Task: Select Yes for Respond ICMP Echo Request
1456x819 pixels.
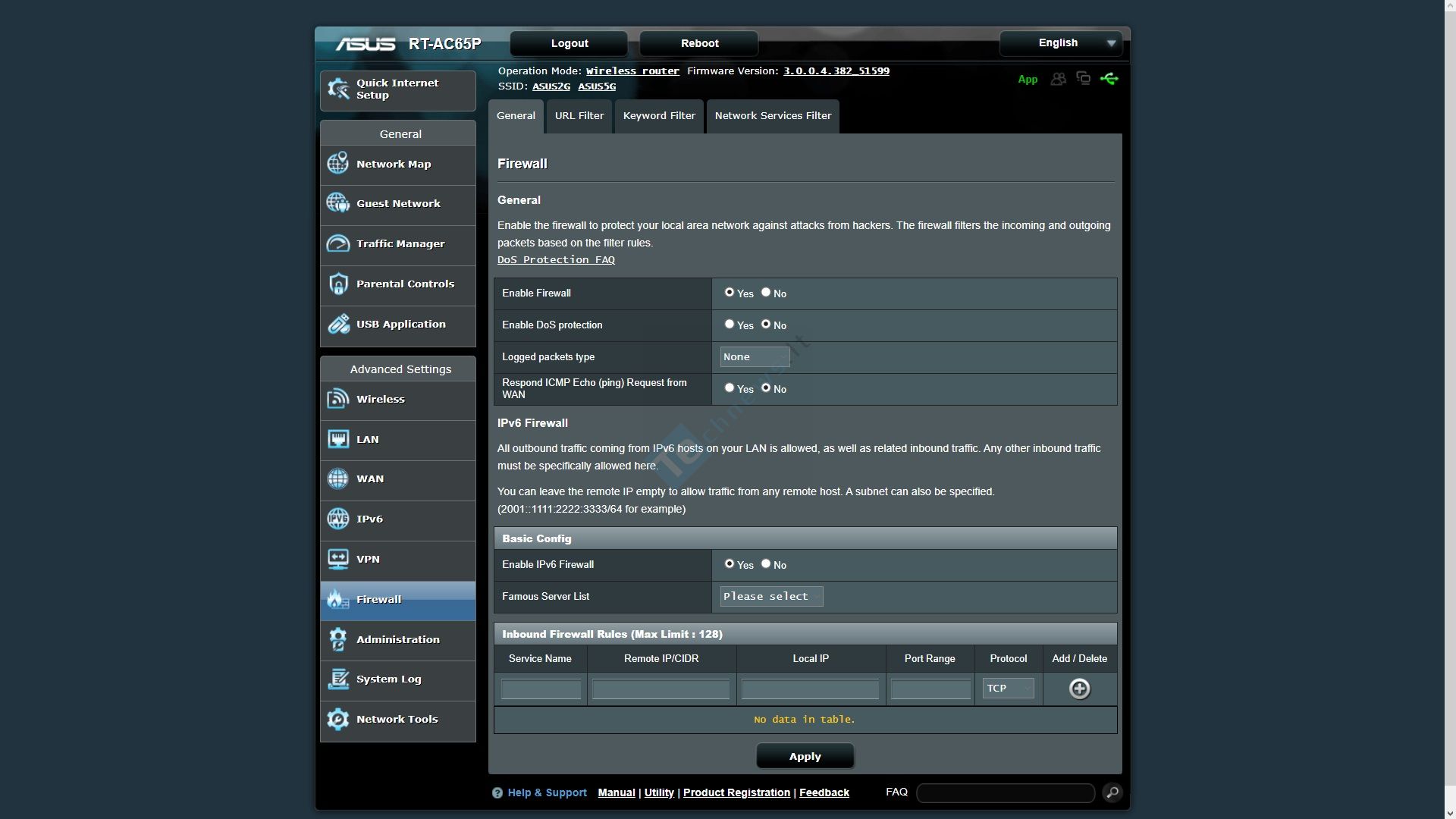Action: pos(730,388)
